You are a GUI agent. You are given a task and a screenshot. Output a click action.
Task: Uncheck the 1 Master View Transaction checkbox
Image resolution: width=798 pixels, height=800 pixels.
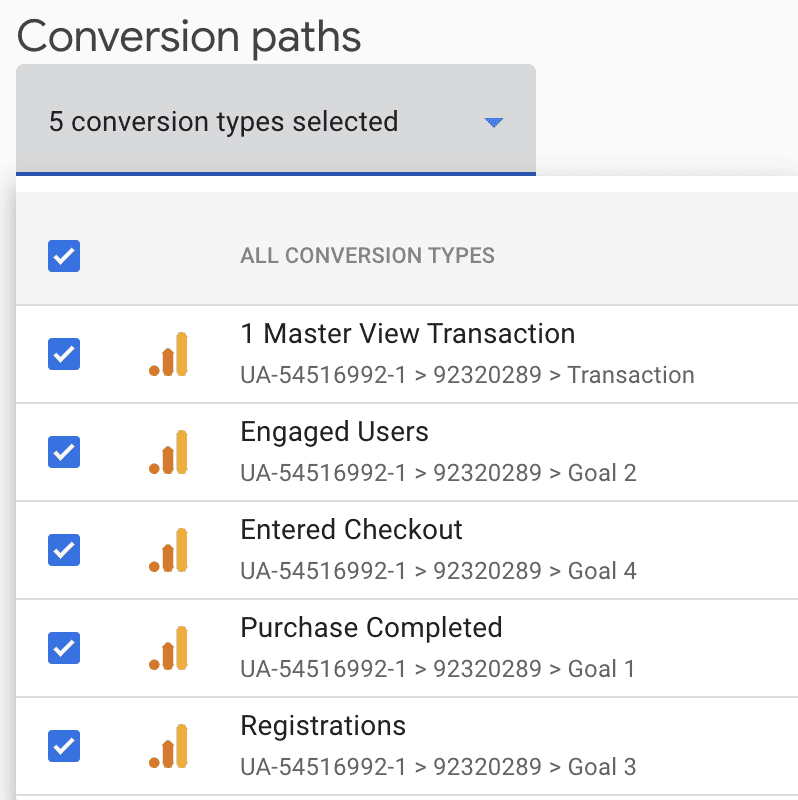(63, 354)
